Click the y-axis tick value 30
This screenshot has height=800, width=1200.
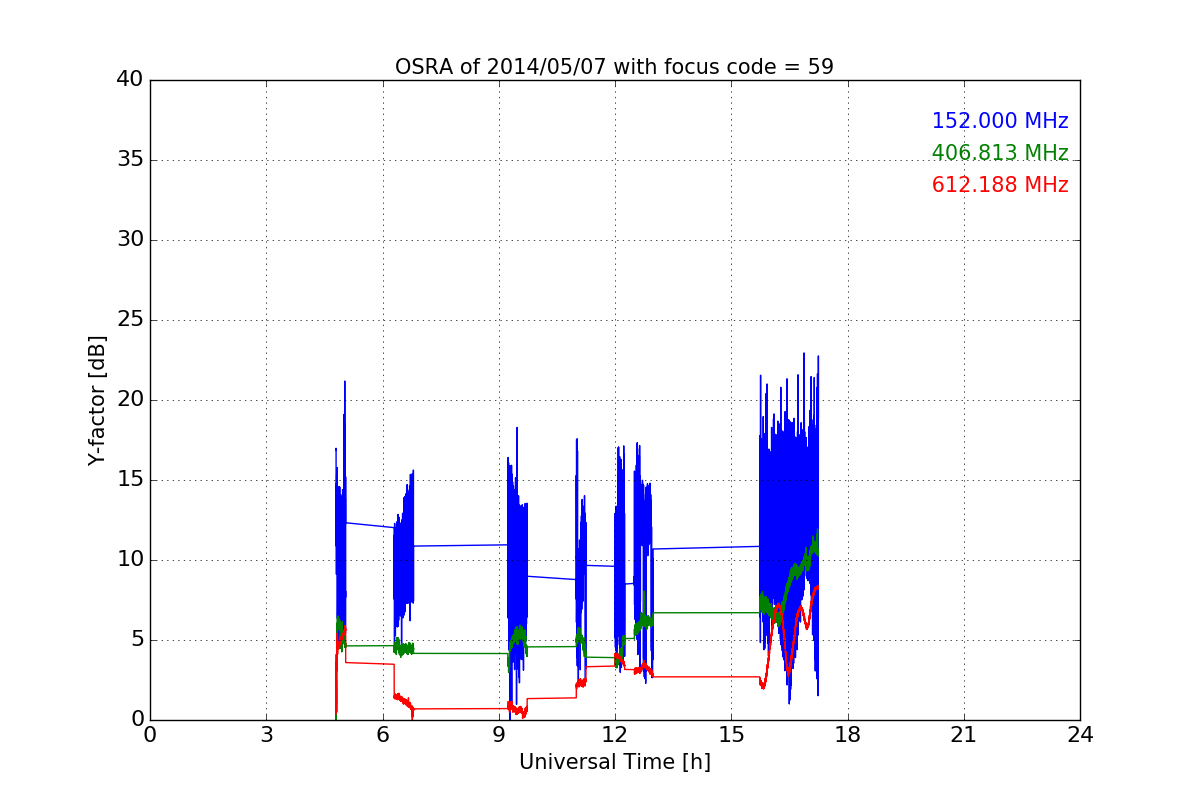coord(129,240)
